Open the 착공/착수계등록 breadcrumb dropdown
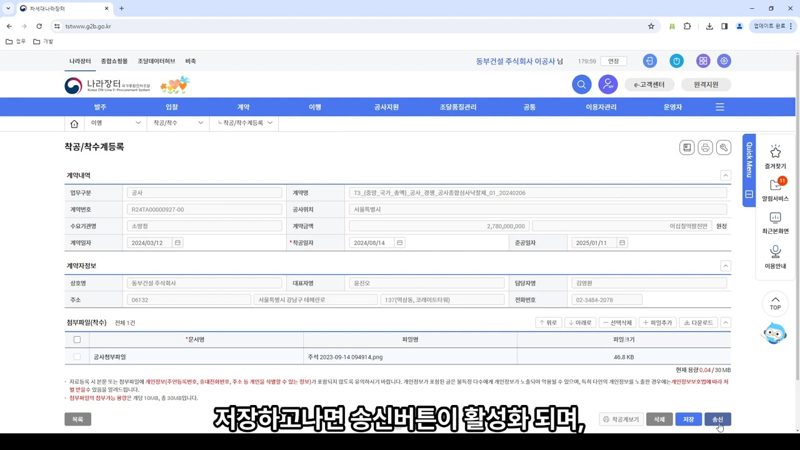The image size is (800, 450). pyautogui.click(x=244, y=123)
